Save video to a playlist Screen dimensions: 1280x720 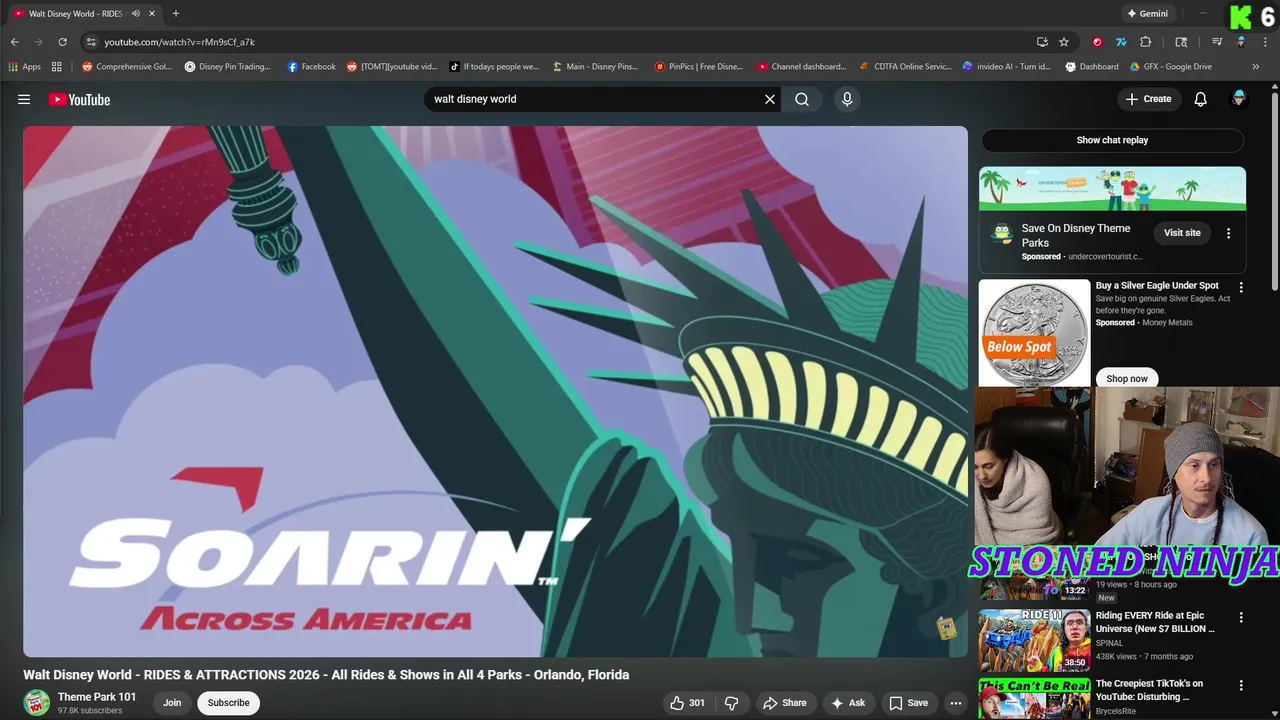pos(909,703)
